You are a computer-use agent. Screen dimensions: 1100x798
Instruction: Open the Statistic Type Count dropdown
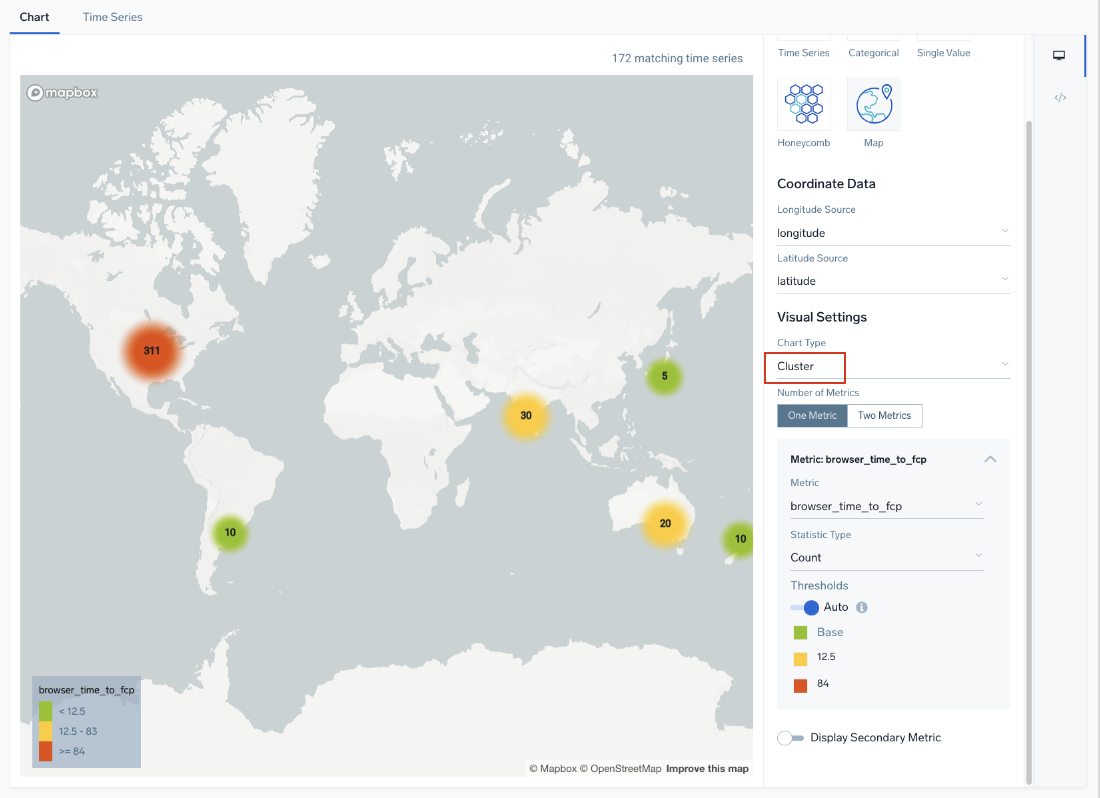[x=886, y=558]
